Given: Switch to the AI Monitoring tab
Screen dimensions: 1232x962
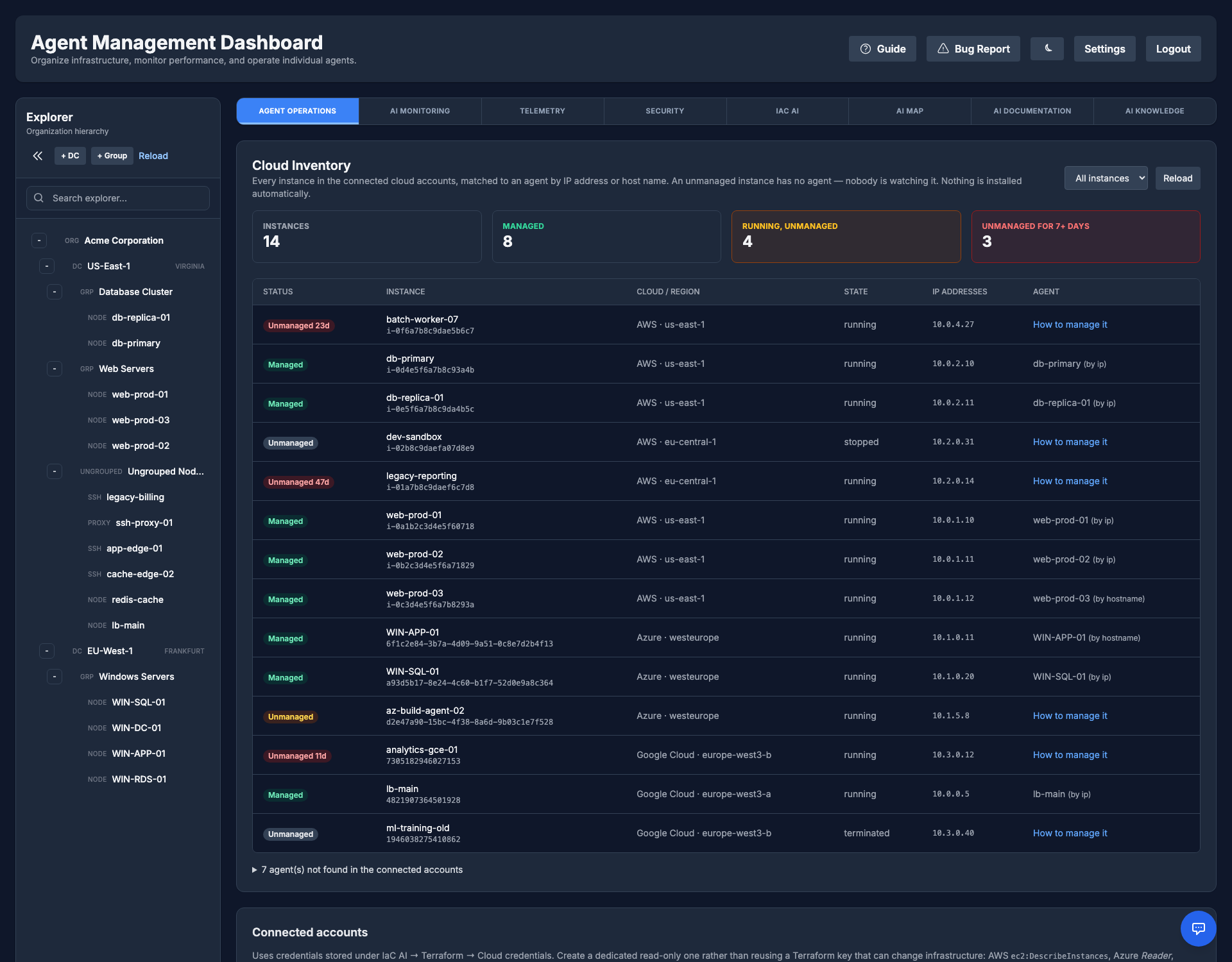Looking at the screenshot, I should coord(420,111).
